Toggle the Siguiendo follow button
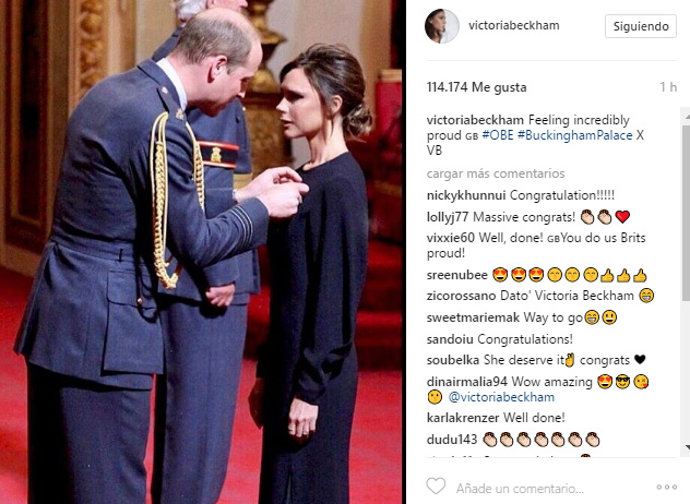 pos(641,26)
